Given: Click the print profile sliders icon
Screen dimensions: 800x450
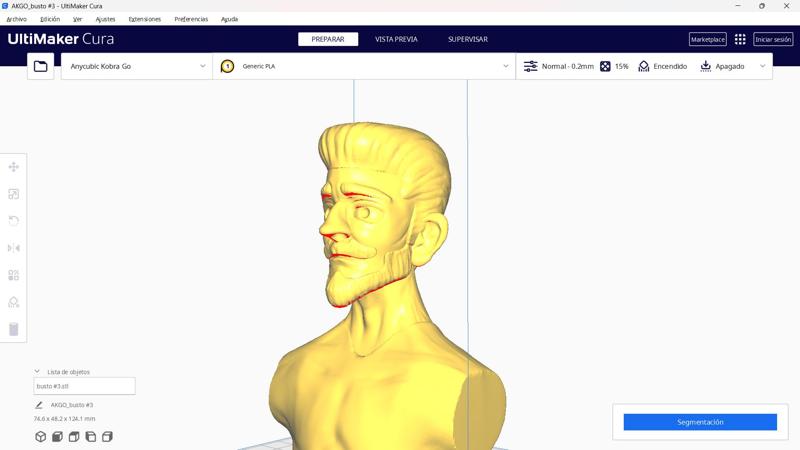Looking at the screenshot, I should pos(531,66).
